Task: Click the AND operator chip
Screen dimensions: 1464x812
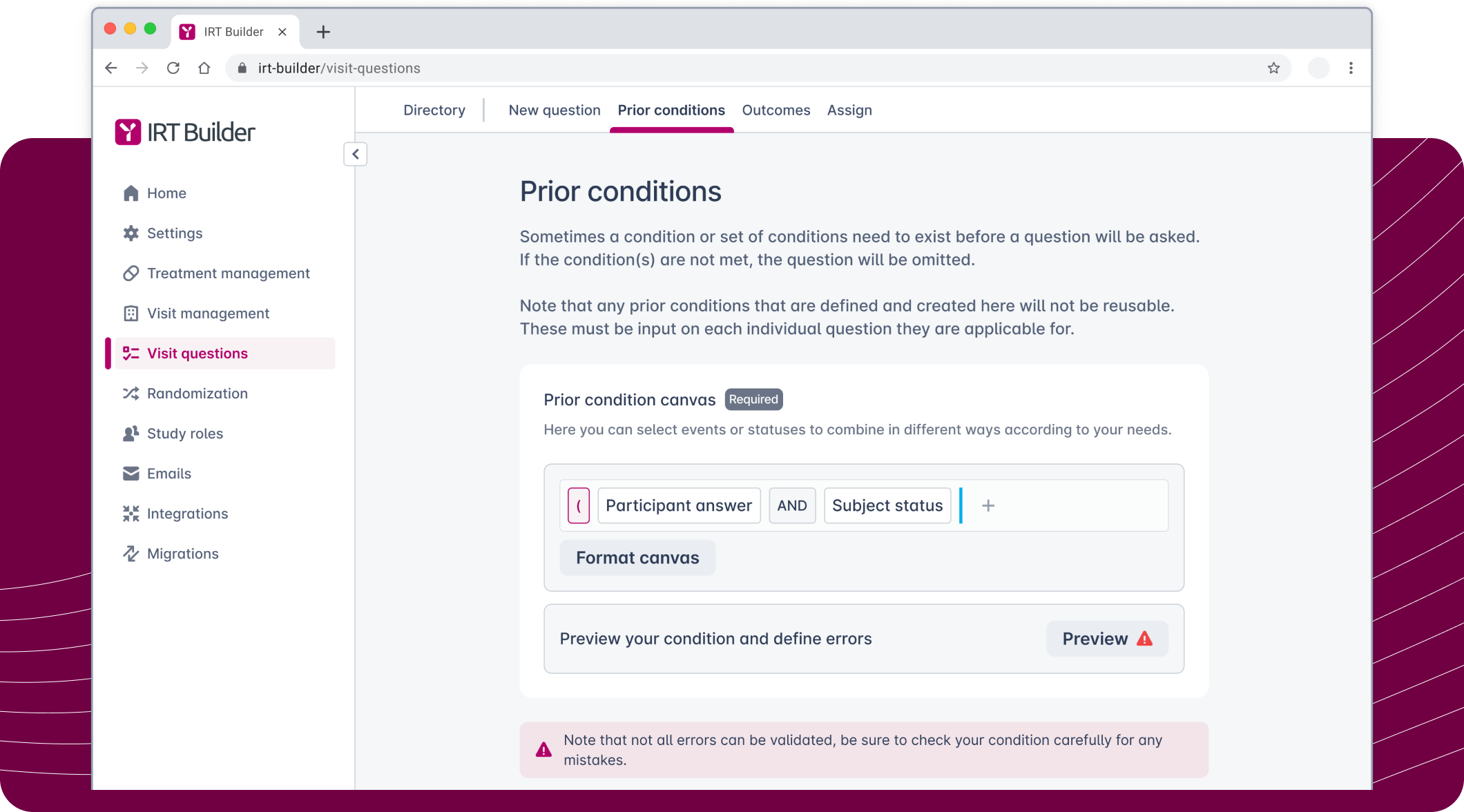Action: click(791, 505)
